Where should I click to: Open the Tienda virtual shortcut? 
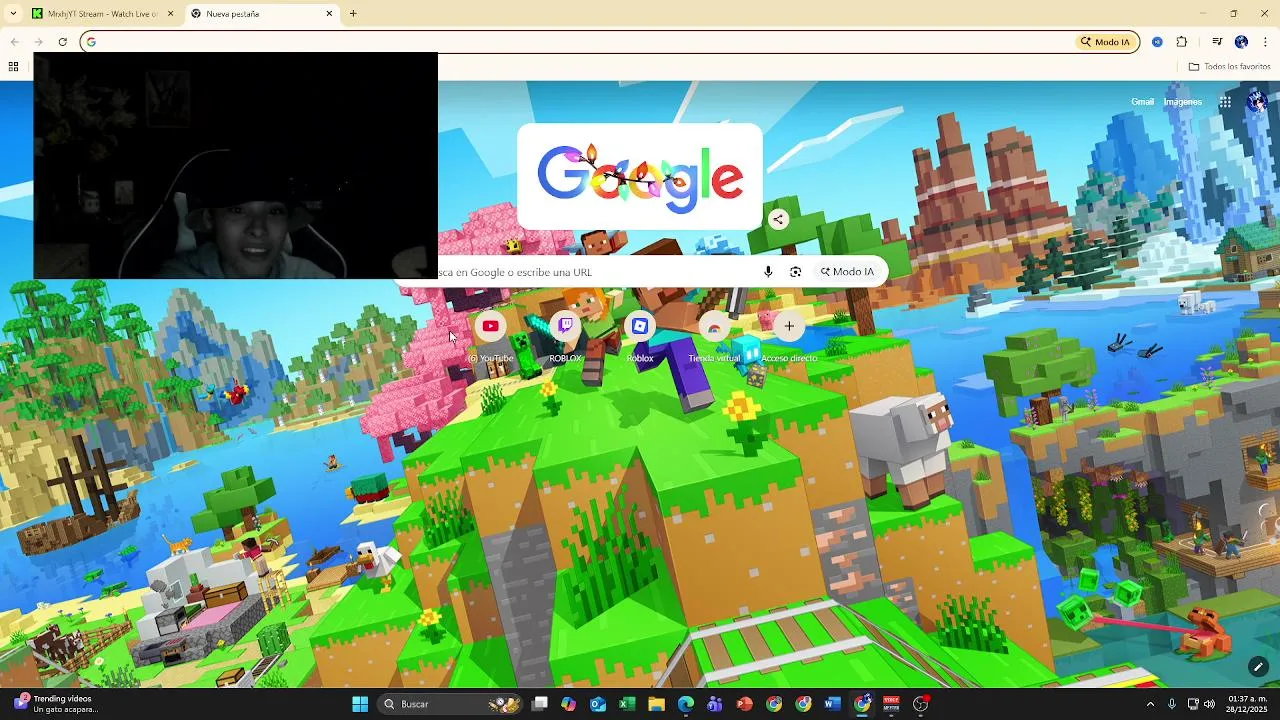(714, 326)
